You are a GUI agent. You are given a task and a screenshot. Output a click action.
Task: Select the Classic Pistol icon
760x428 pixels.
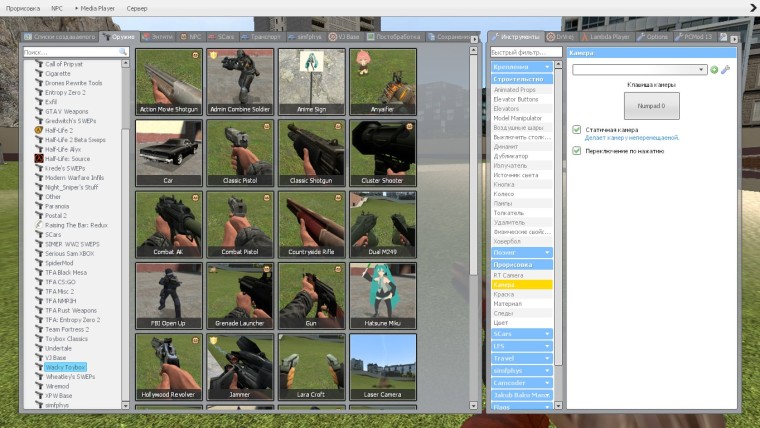point(240,153)
